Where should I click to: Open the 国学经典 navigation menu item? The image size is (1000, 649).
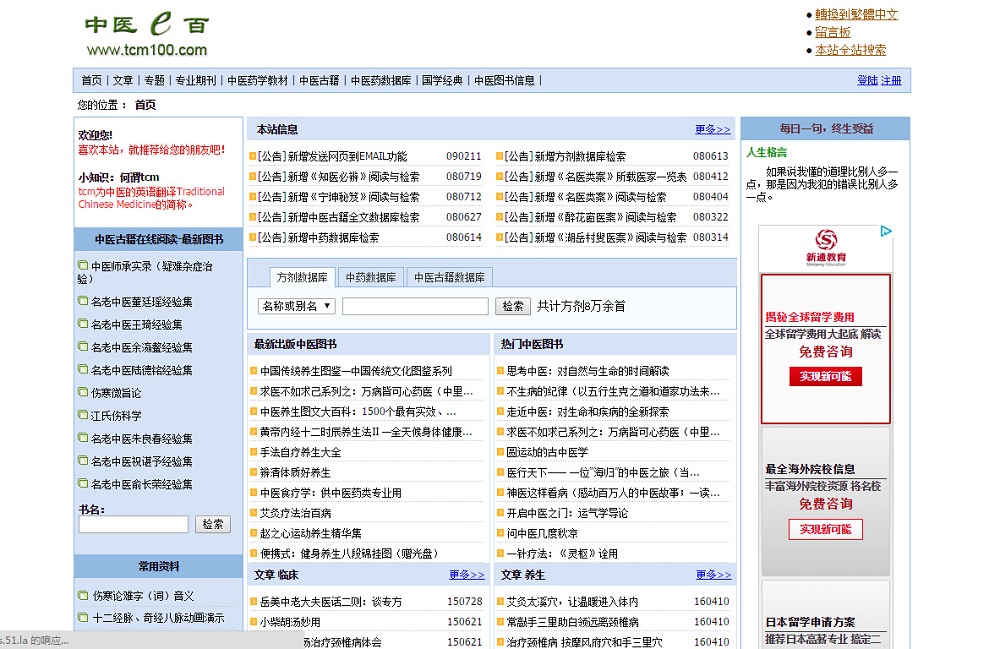tap(442, 80)
